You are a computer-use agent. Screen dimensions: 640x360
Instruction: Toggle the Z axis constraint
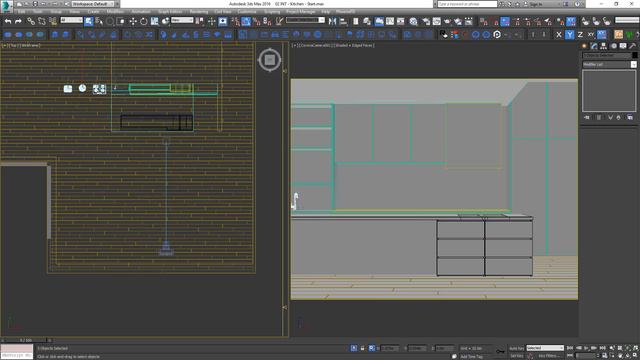(x=580, y=35)
